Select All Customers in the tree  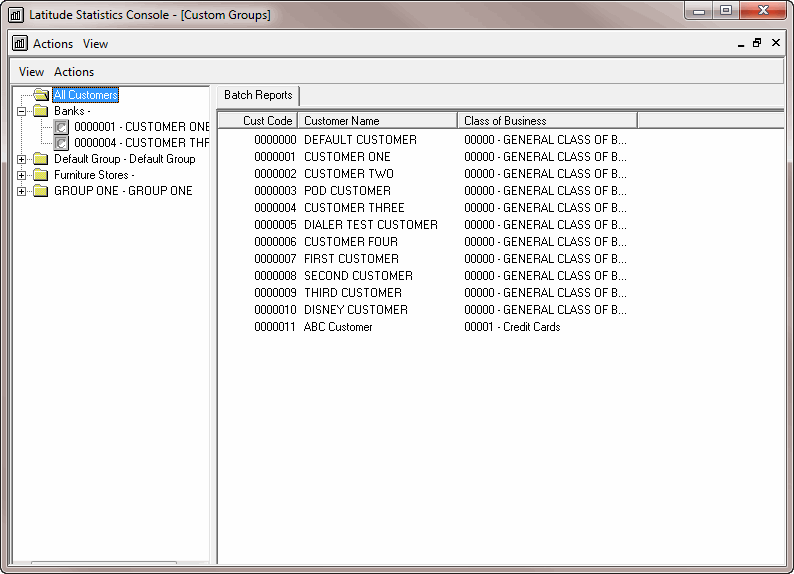click(x=86, y=95)
